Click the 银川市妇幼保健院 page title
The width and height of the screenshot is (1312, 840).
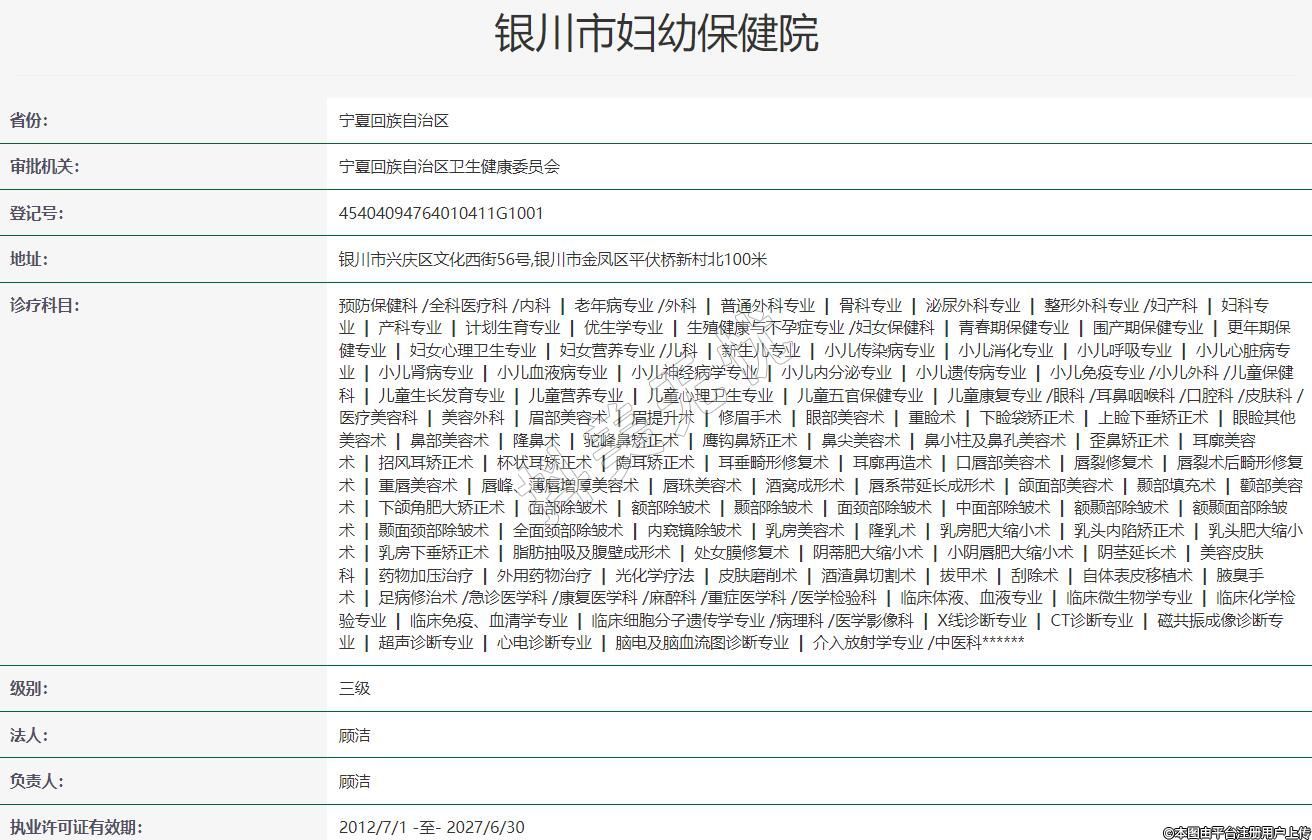(x=656, y=33)
